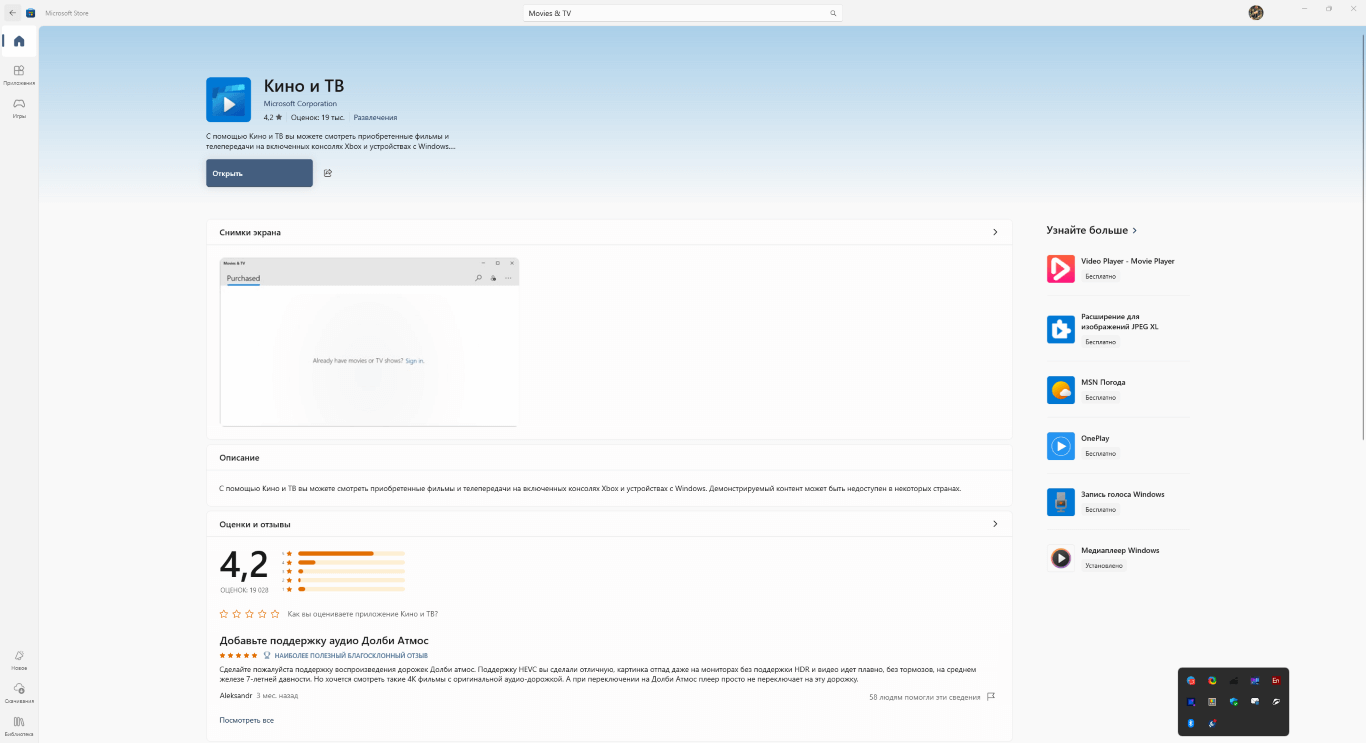
Task: Expand the Снимки экрана section chevron
Action: pos(994,232)
